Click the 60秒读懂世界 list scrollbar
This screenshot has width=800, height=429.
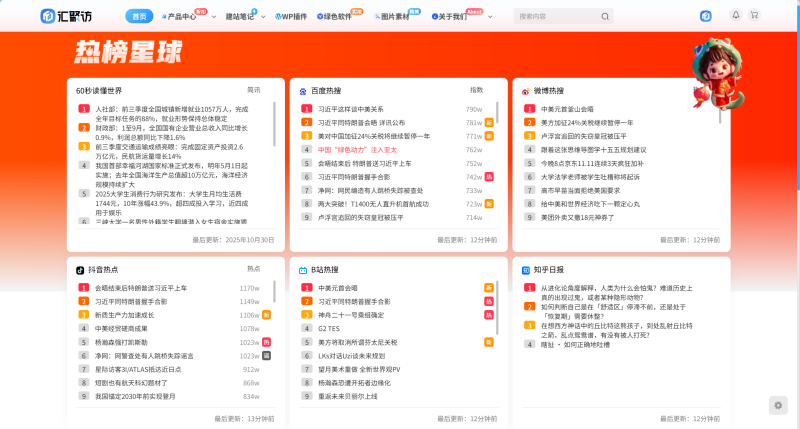pos(274,124)
